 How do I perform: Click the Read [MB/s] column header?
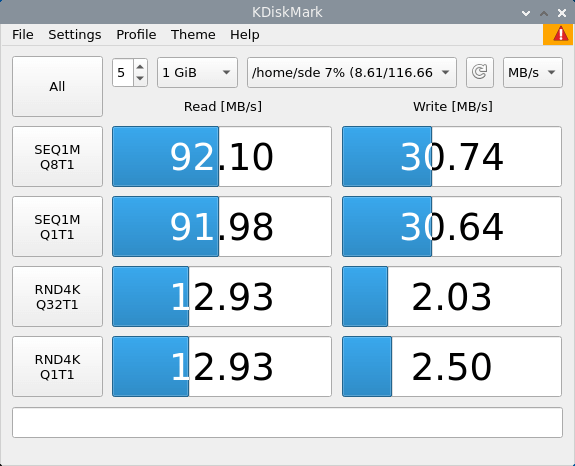click(223, 107)
